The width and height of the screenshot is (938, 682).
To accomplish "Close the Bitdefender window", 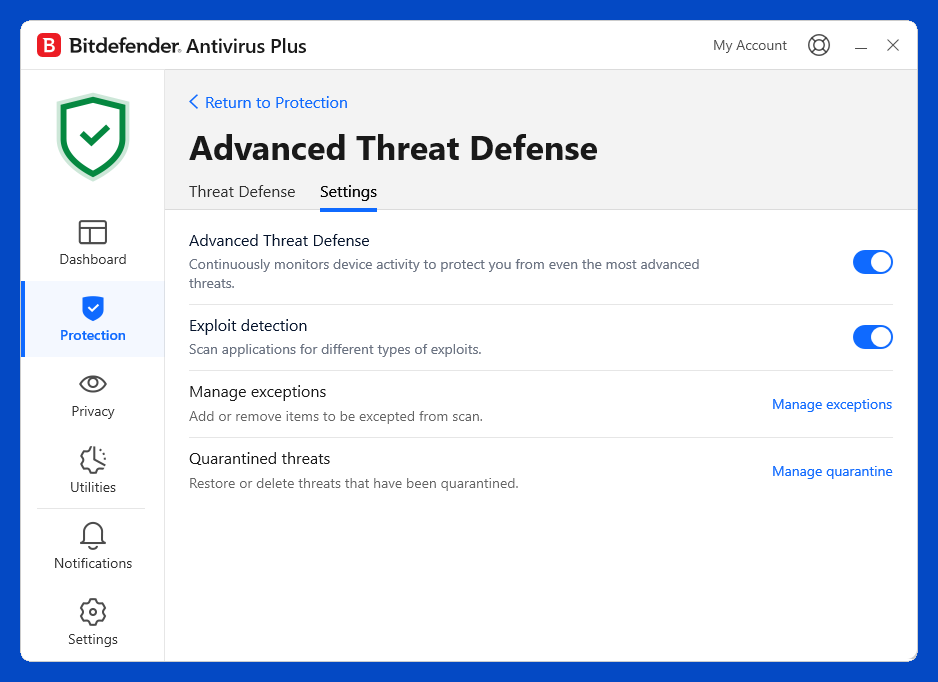I will click(893, 45).
